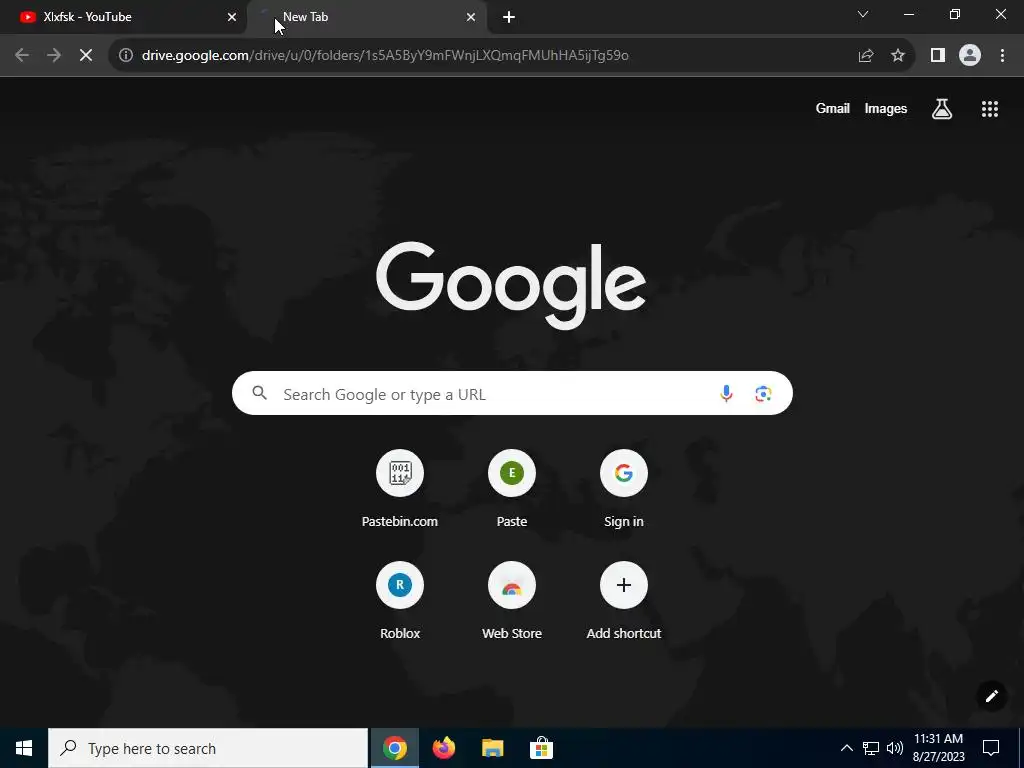Click the Google logo

tap(511, 285)
